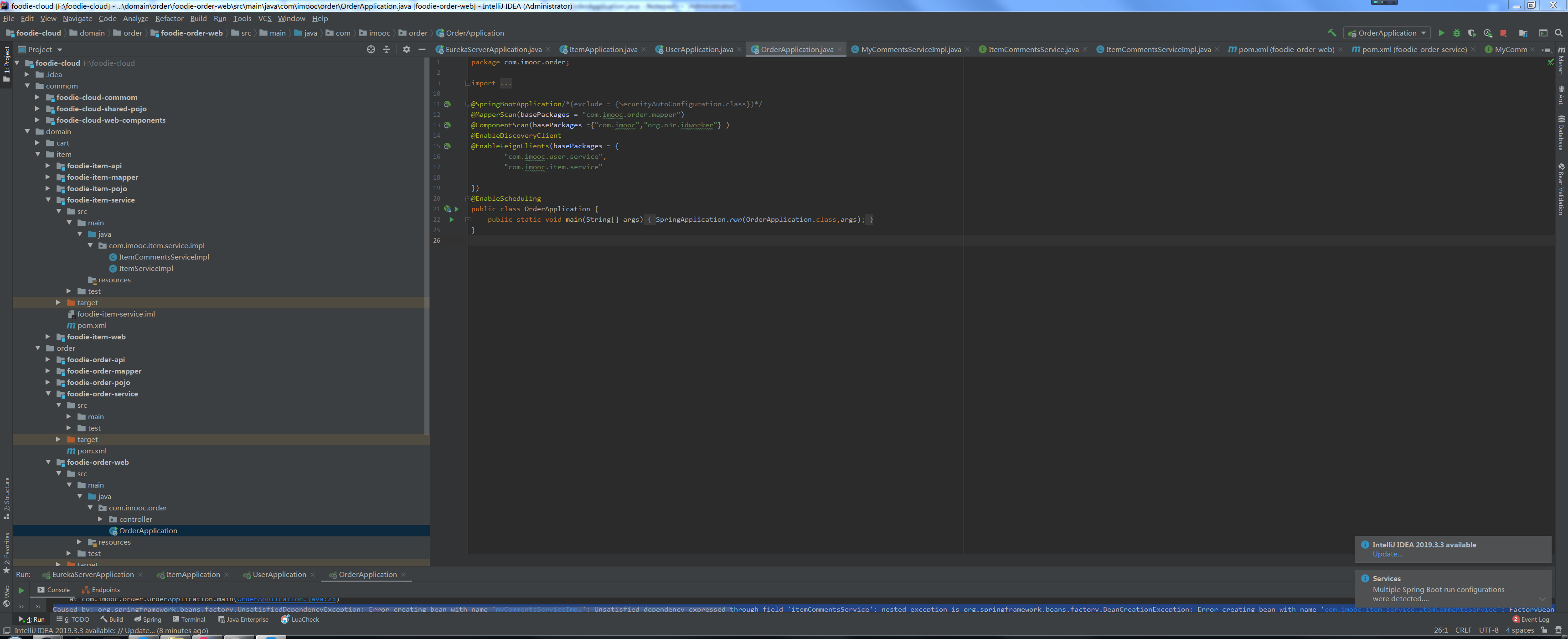Unfold the collapsed import block
The image size is (1568, 639).
468,83
